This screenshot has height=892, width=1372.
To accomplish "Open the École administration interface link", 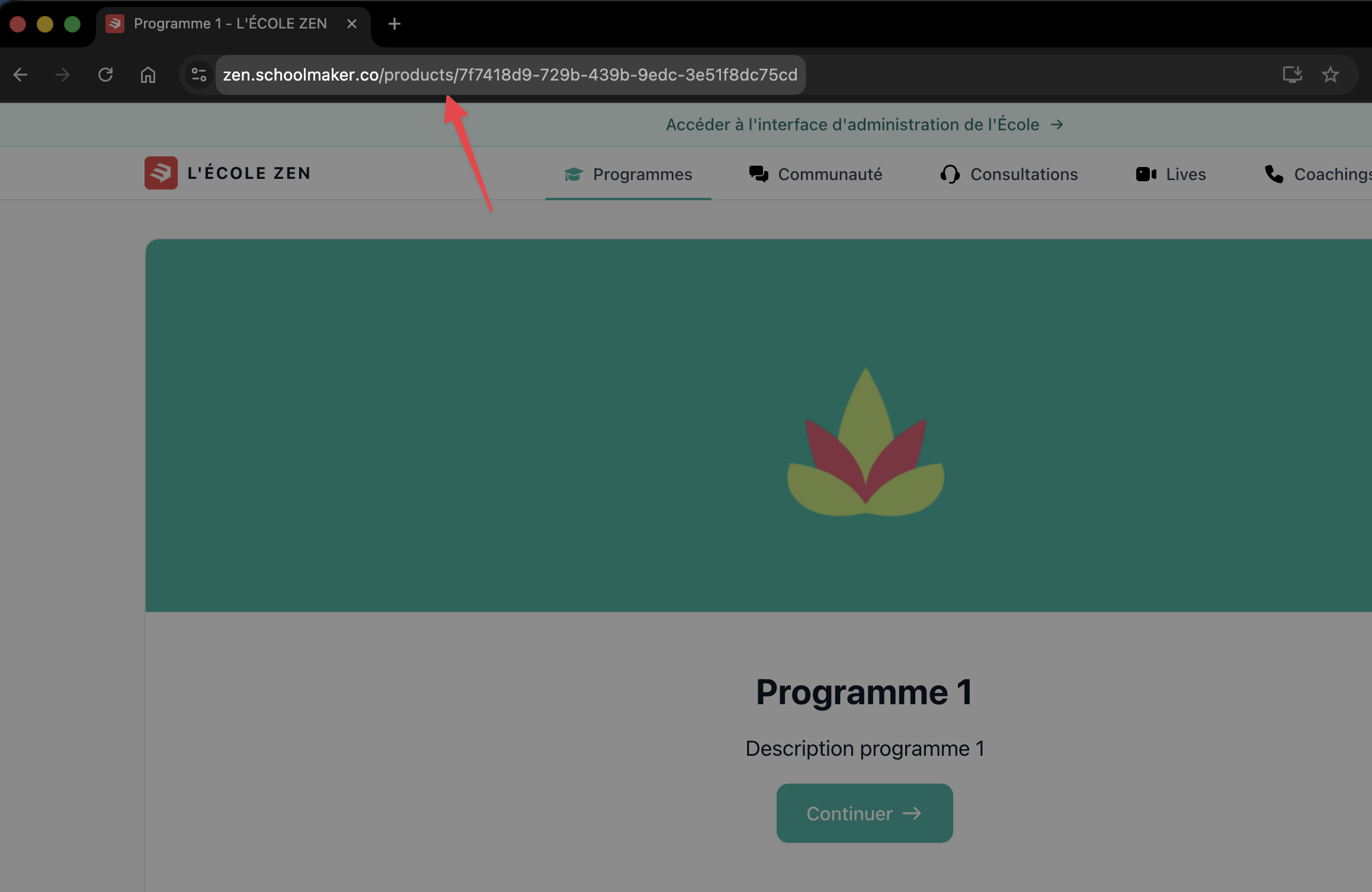I will [864, 124].
